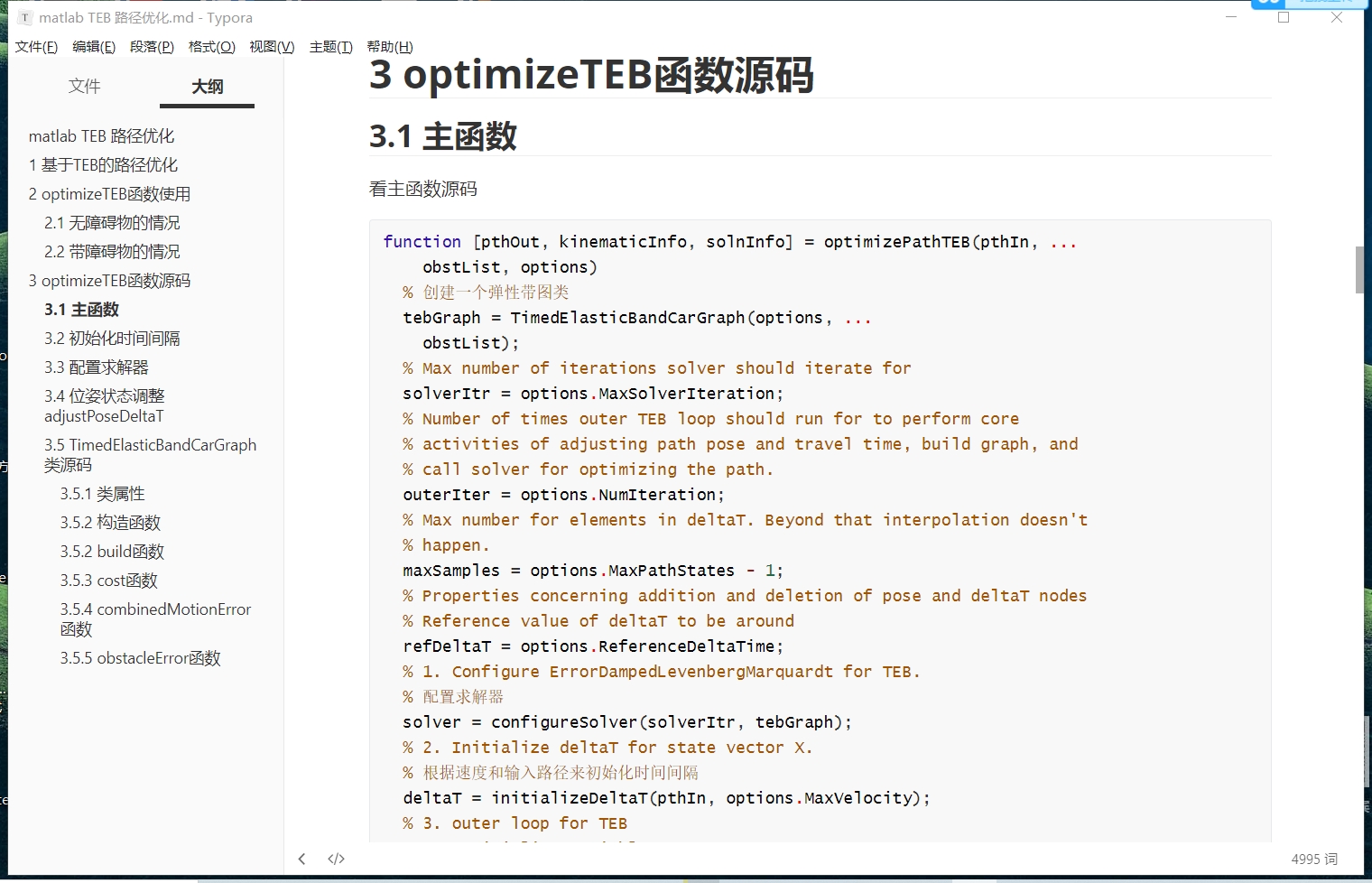Click comment '% 根据速度和输入路径来初始化时间间隔'
Screen dimensions: 1372x883
551,773
